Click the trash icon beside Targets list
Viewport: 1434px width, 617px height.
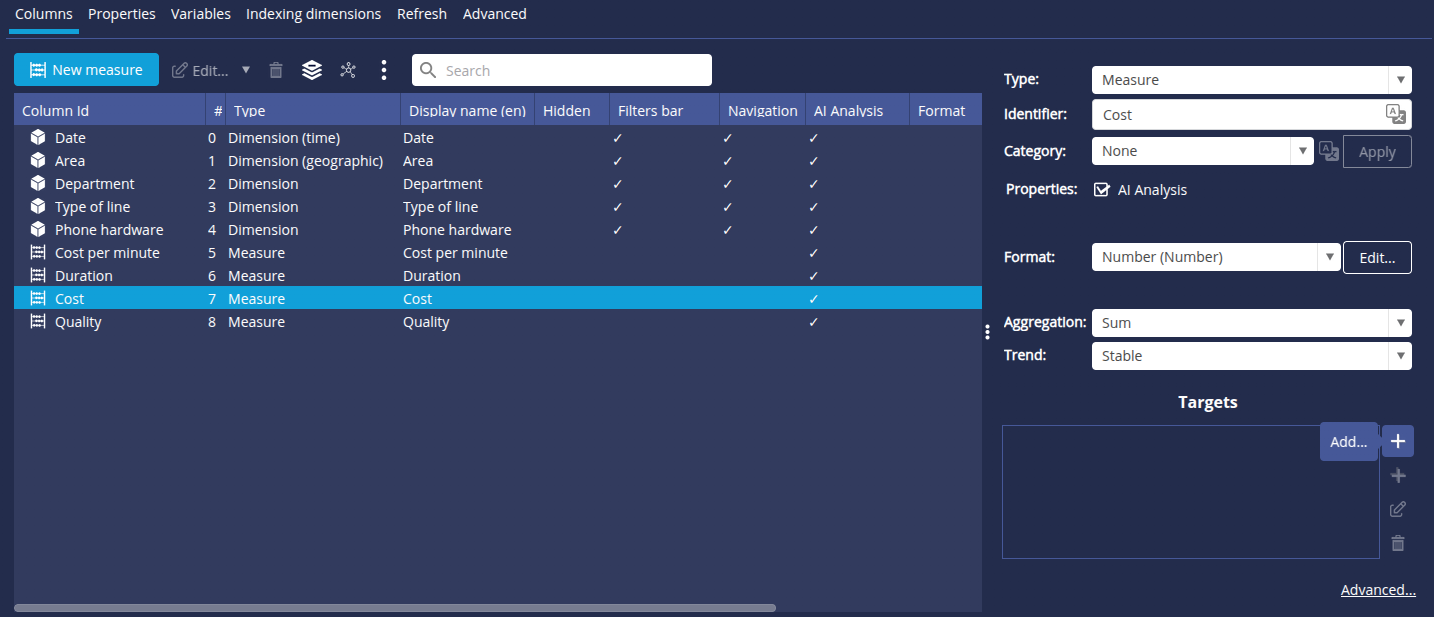pyautogui.click(x=1398, y=543)
